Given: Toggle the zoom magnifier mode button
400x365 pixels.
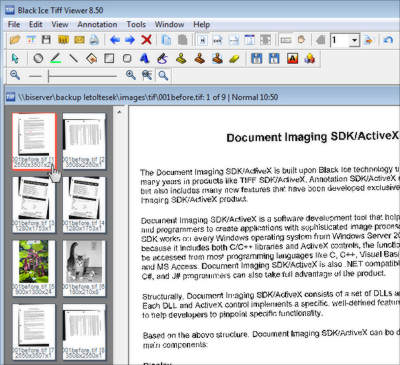Looking at the screenshot, I should click(x=163, y=76).
